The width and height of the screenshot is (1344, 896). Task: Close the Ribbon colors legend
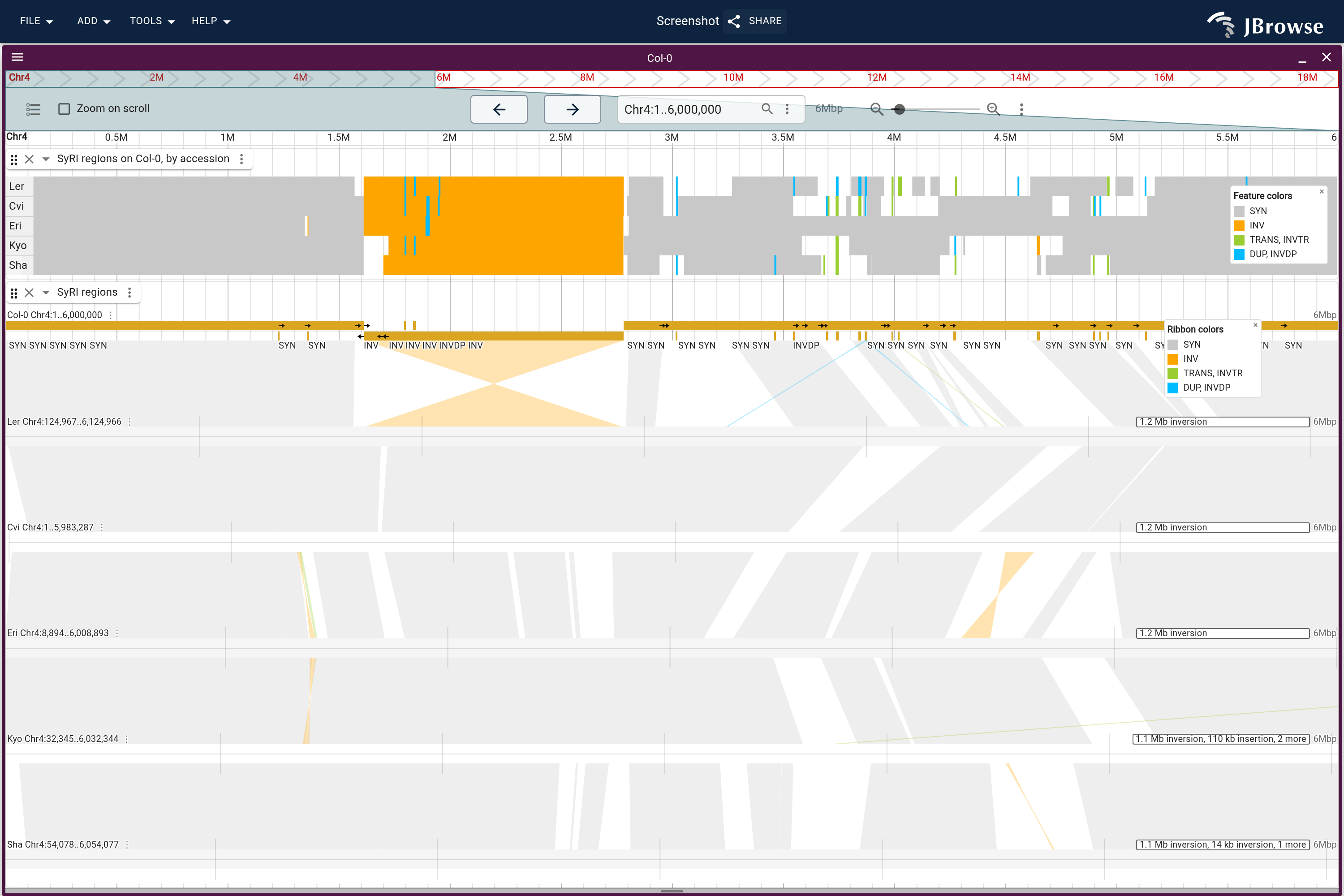coord(1255,325)
